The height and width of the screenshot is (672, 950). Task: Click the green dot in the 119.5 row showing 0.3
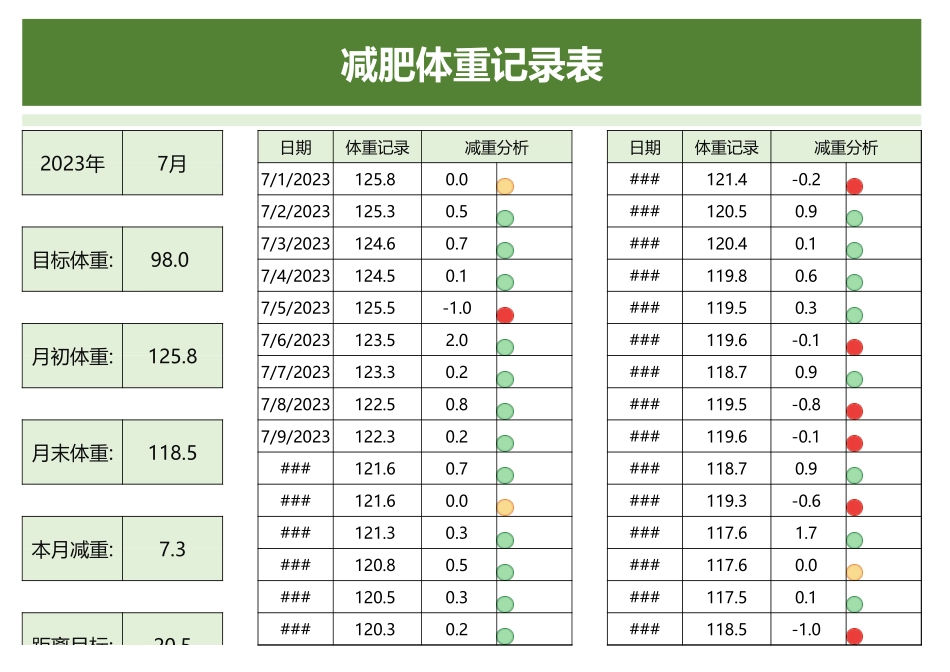[855, 315]
